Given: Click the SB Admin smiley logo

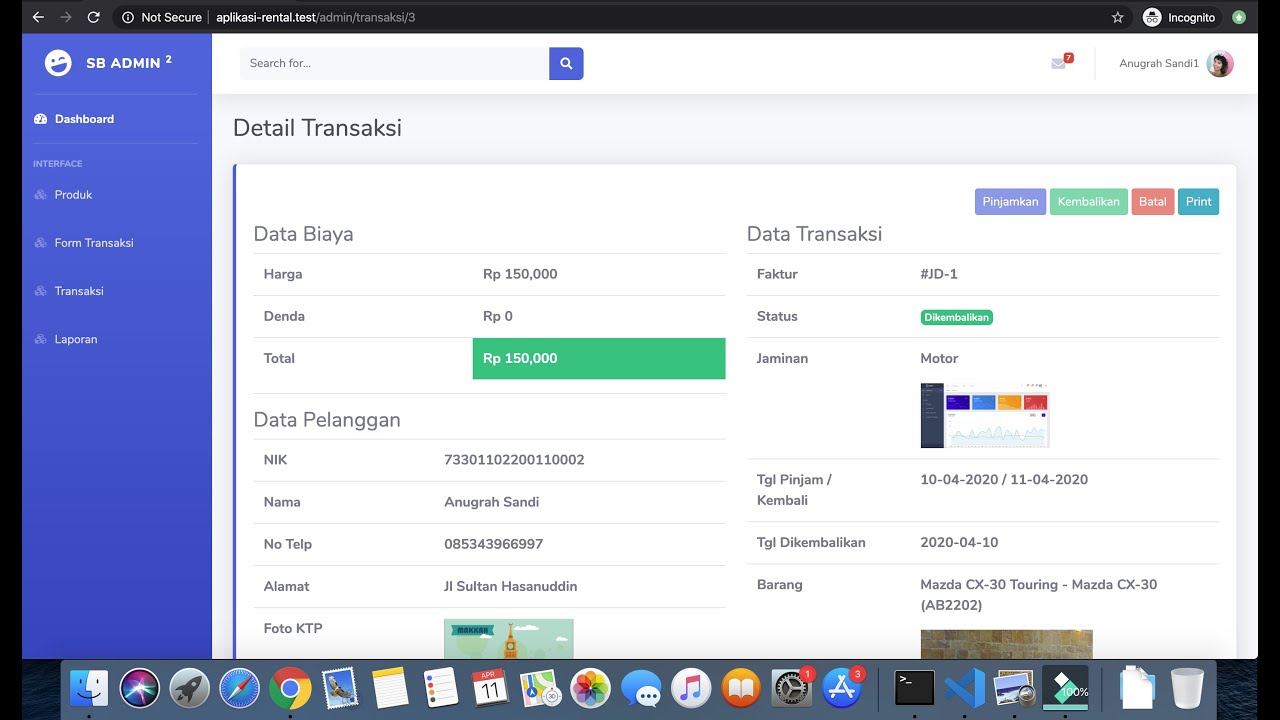Looking at the screenshot, I should click(x=58, y=63).
